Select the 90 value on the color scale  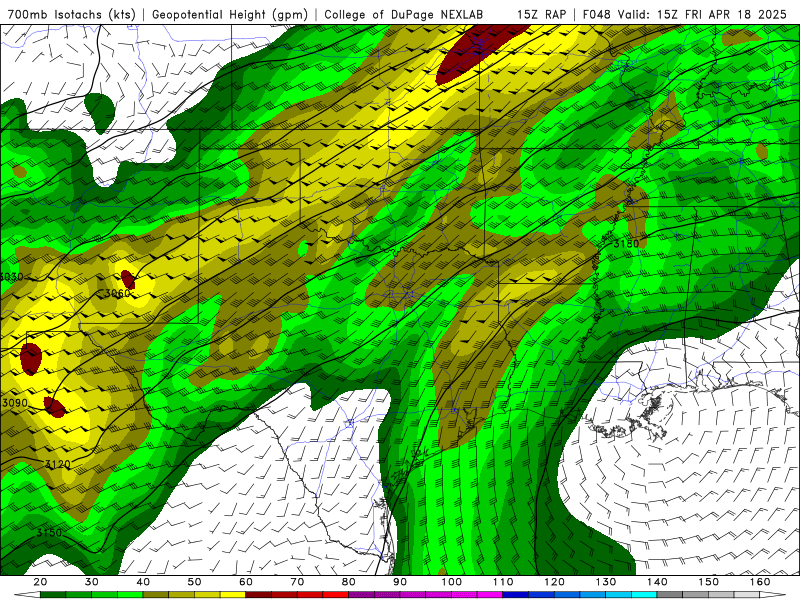click(401, 582)
